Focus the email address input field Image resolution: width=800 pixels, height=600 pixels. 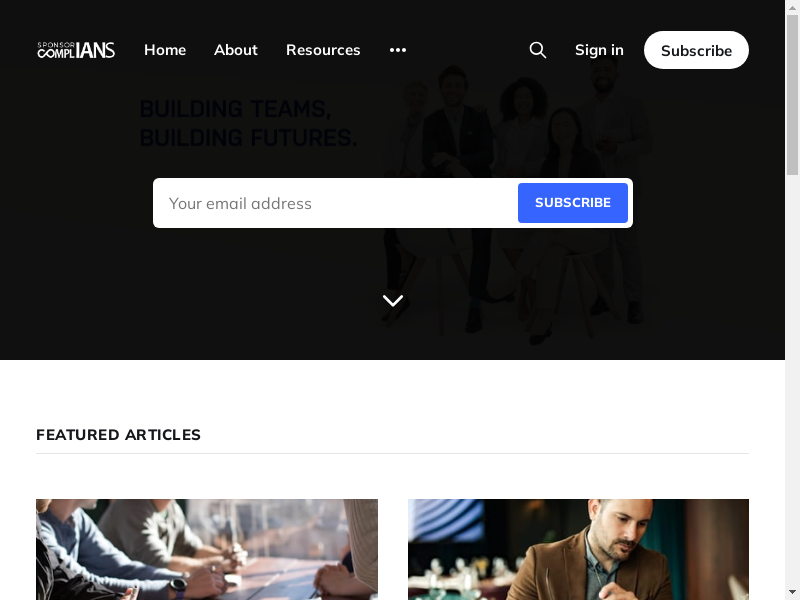(x=336, y=203)
